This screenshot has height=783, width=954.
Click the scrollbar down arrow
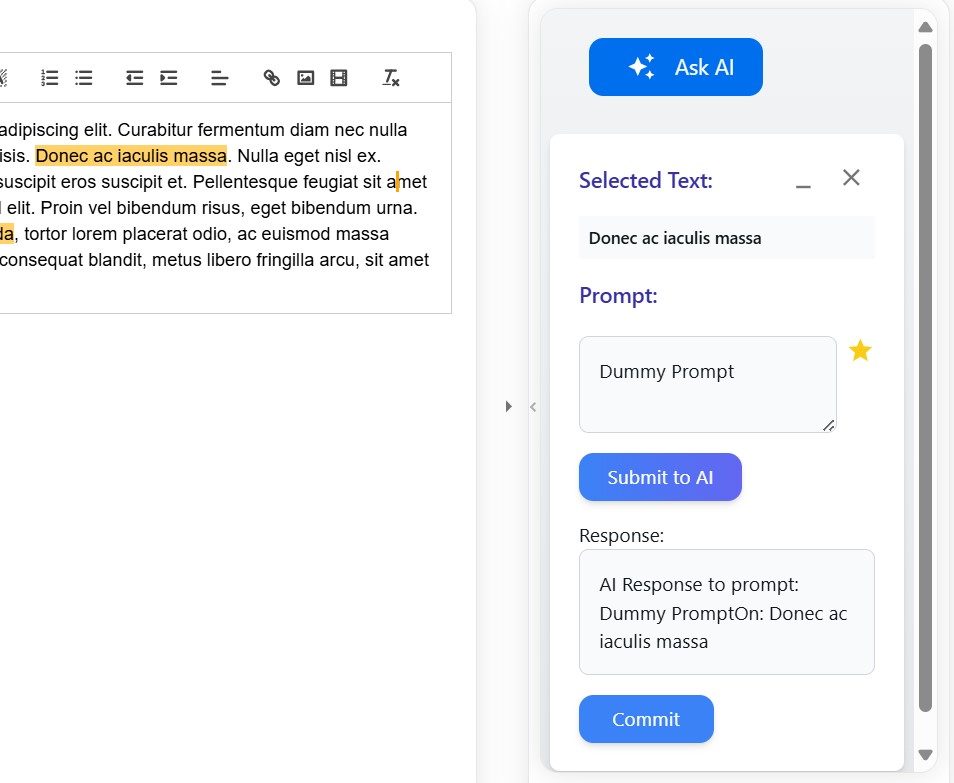pyautogui.click(x=925, y=754)
